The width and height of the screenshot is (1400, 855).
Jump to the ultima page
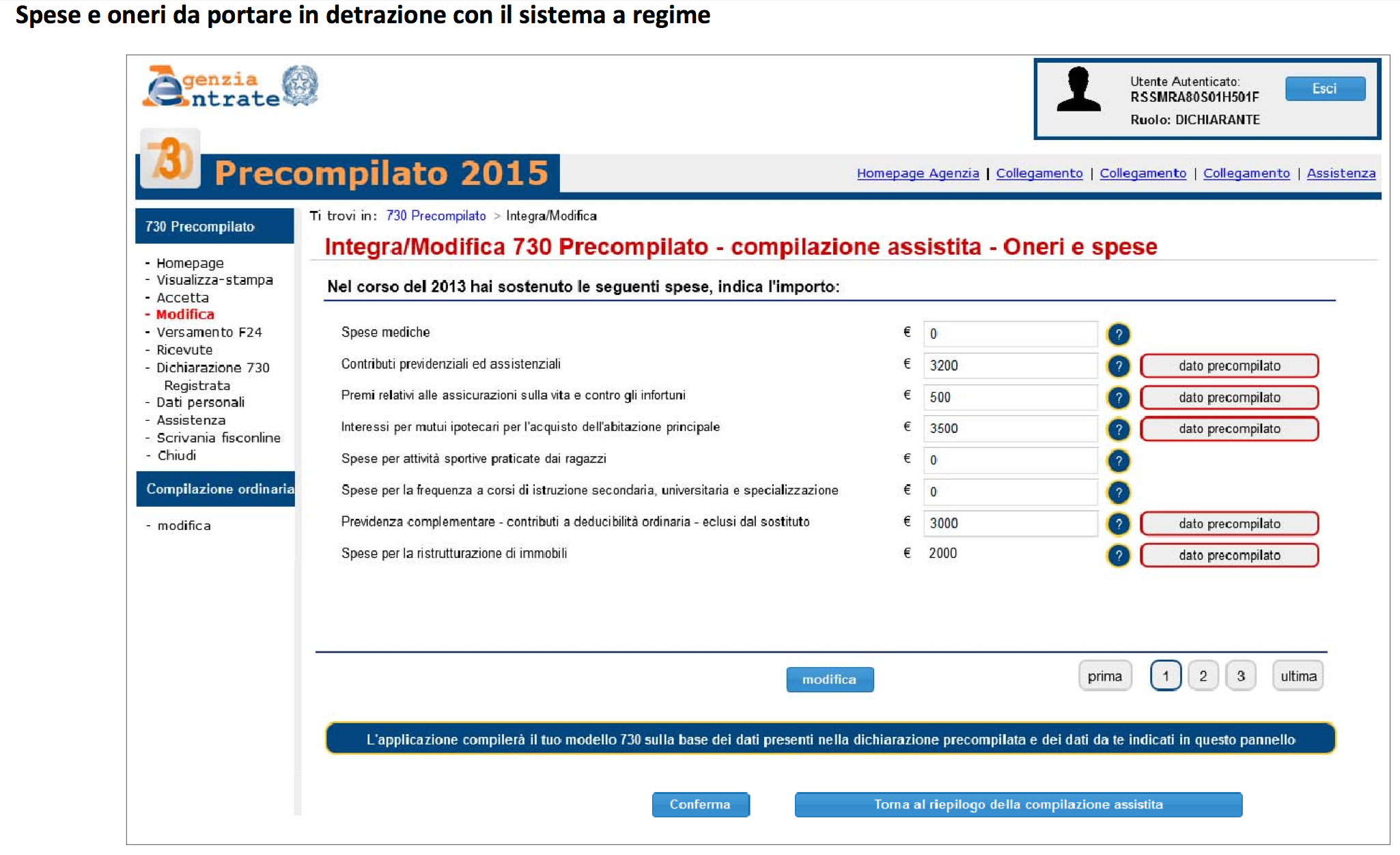1298,676
